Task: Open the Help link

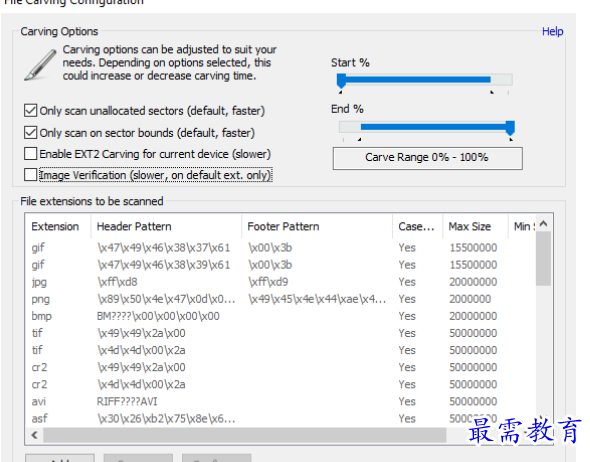Action: point(552,31)
